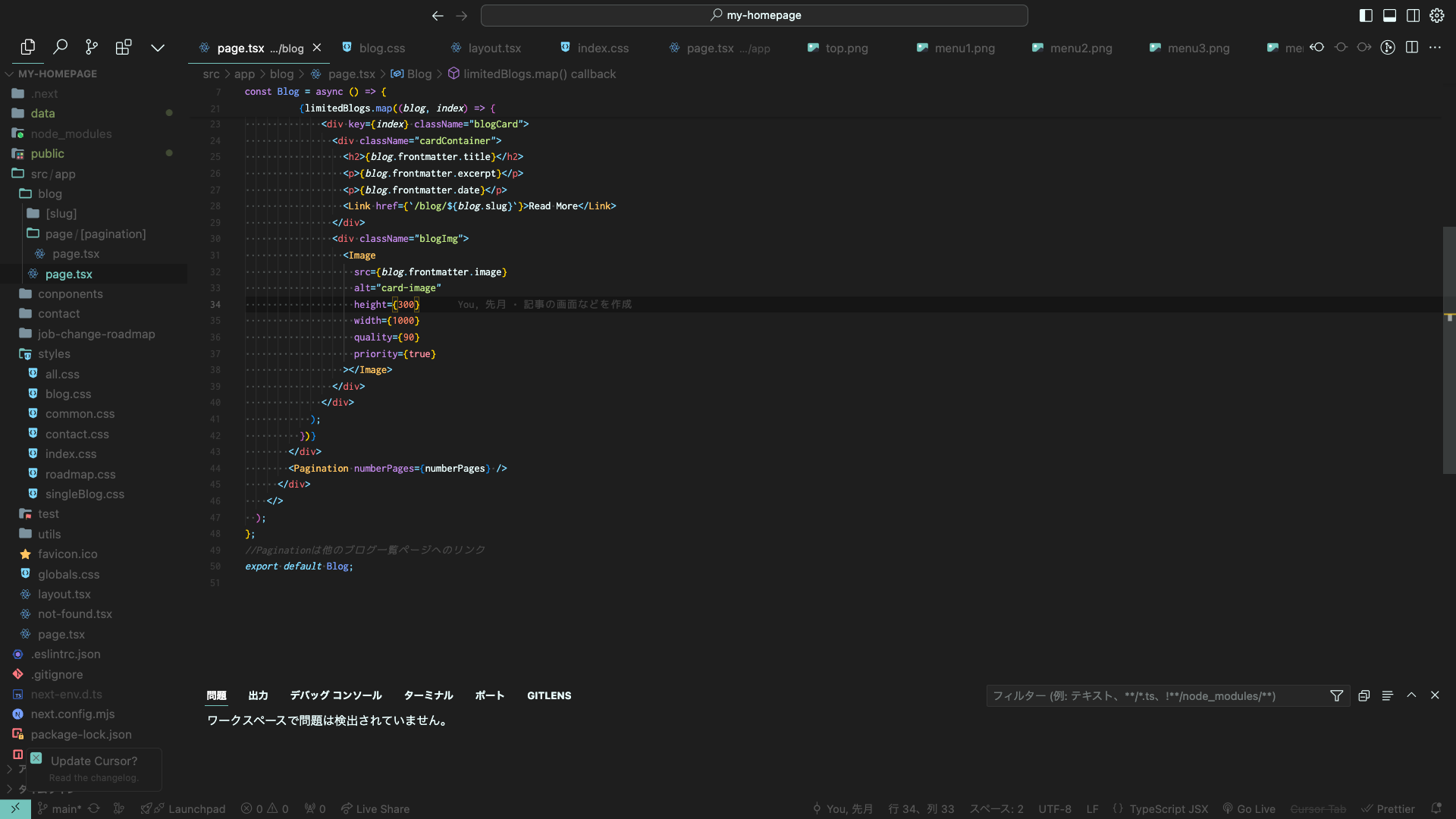
Task: Toggle the bottom panel layout button
Action: (1389, 15)
